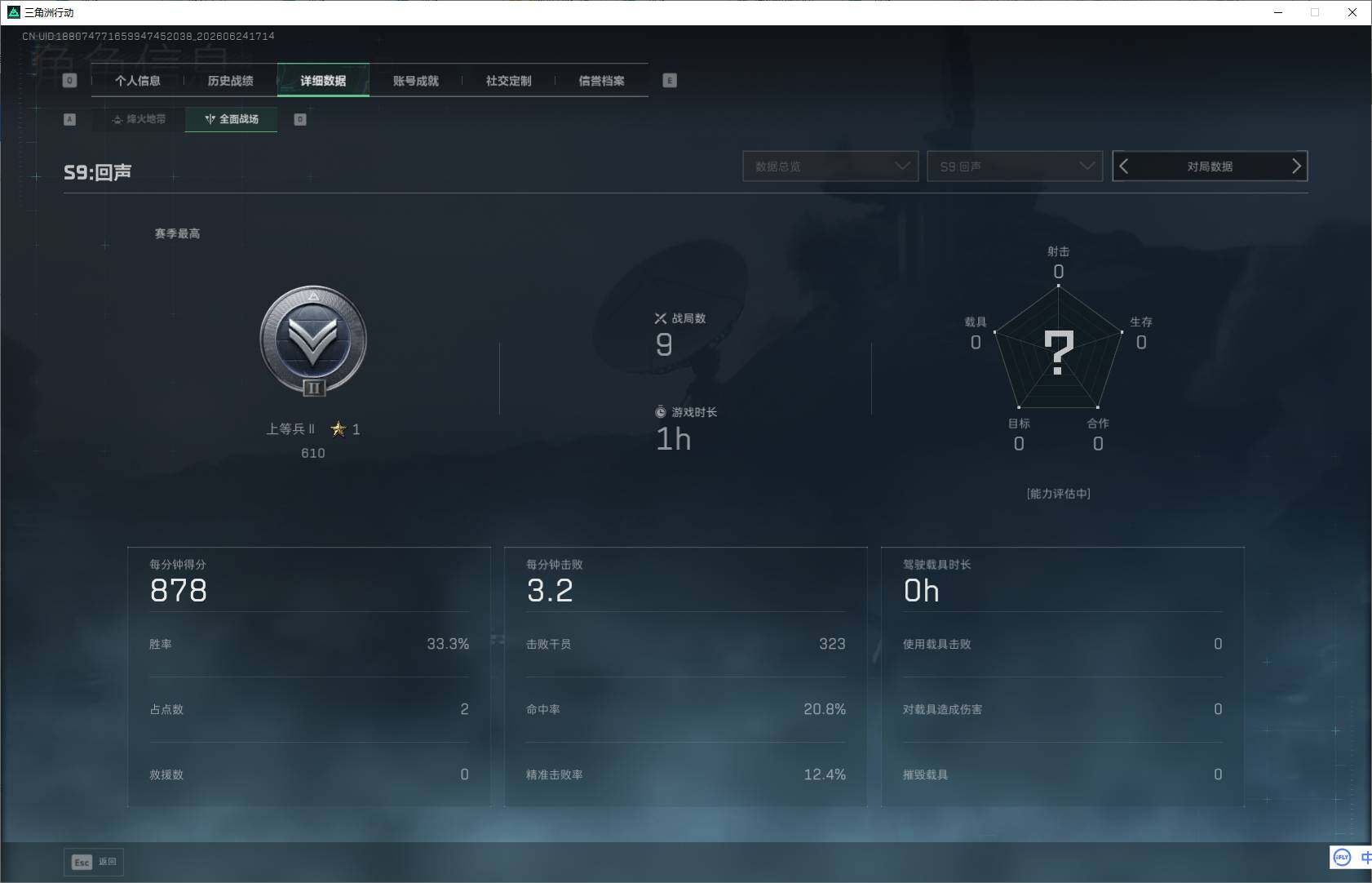Click the E key icon after tabs
Screen dimensions: 1372x883
670,81
